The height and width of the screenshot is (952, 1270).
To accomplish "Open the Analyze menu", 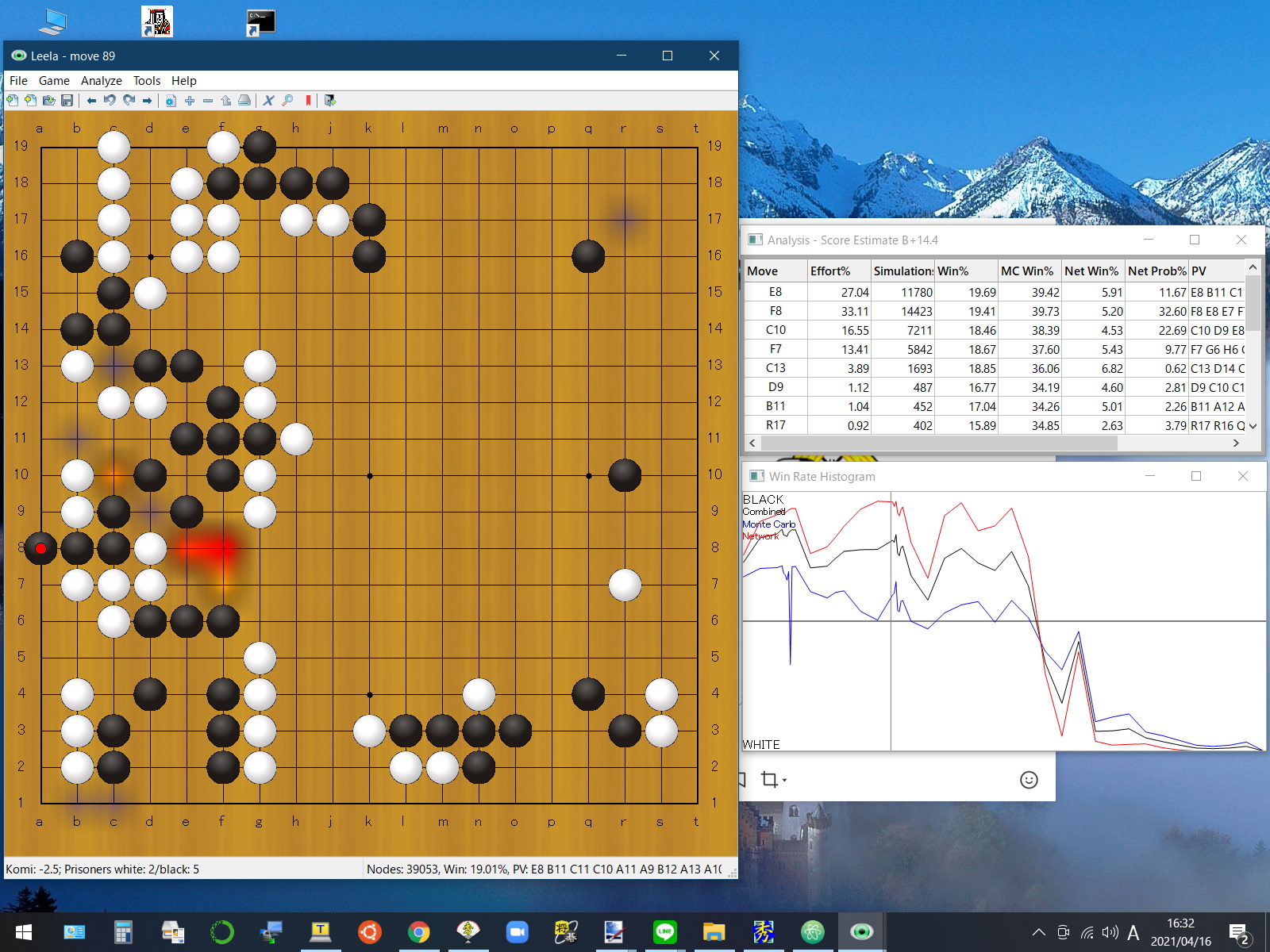I will click(101, 81).
